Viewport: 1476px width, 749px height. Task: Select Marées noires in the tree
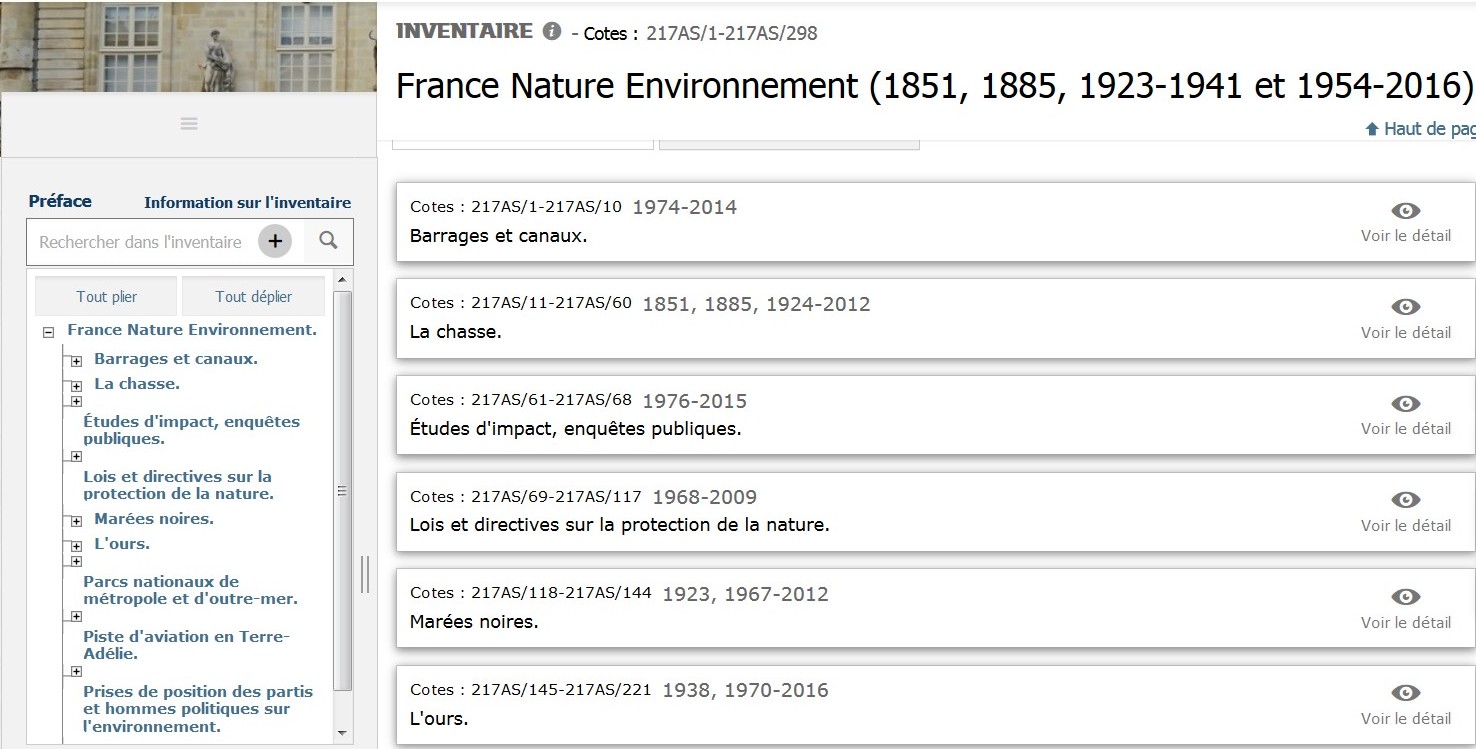(154, 519)
